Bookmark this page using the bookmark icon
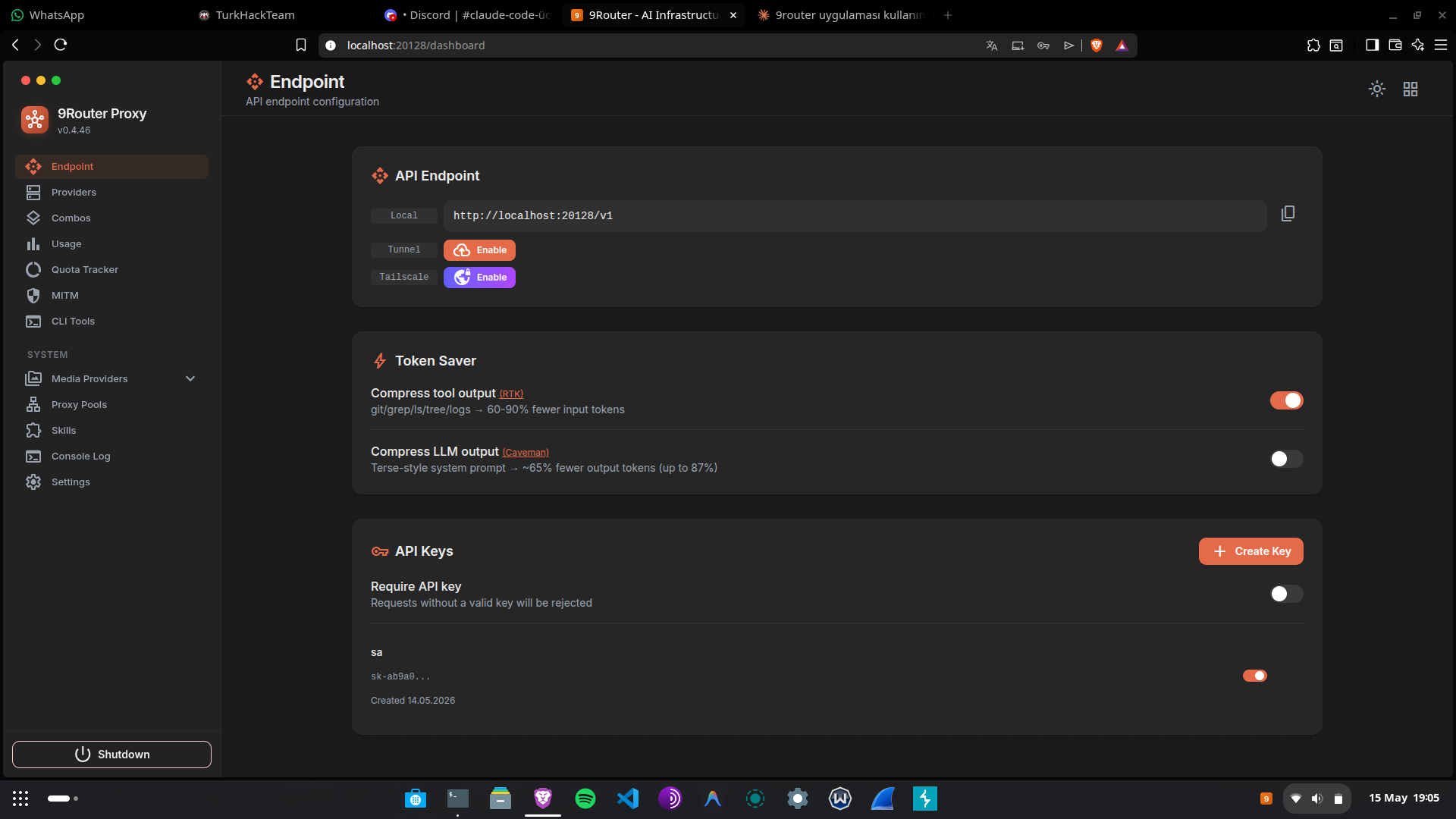The width and height of the screenshot is (1456, 819). 301,45
